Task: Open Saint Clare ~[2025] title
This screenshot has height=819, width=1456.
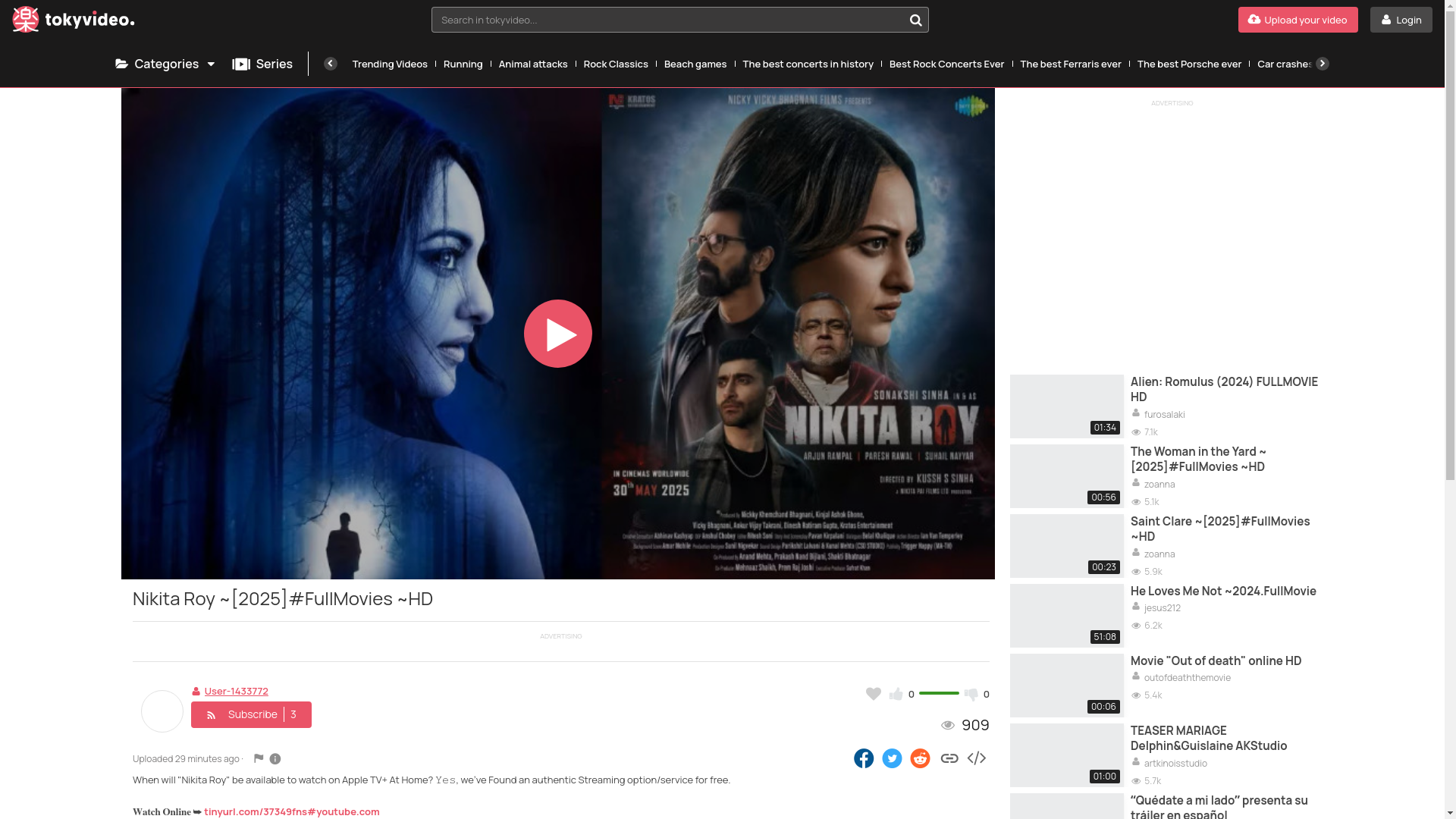Action: (1220, 529)
